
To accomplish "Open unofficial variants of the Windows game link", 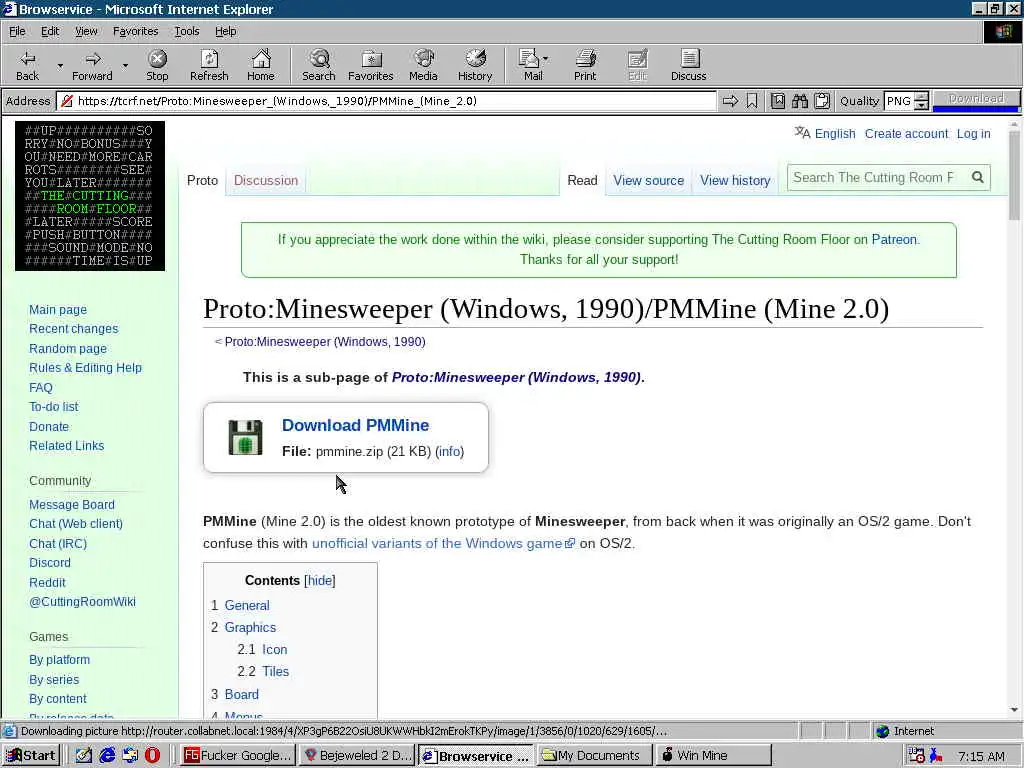I will (x=443, y=543).
